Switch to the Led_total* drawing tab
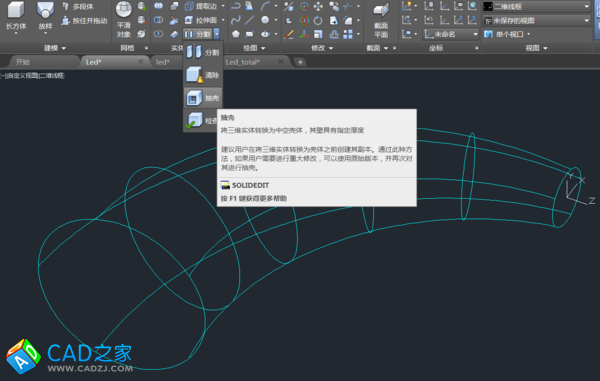Viewport: 600px width, 381px height. click(x=243, y=62)
